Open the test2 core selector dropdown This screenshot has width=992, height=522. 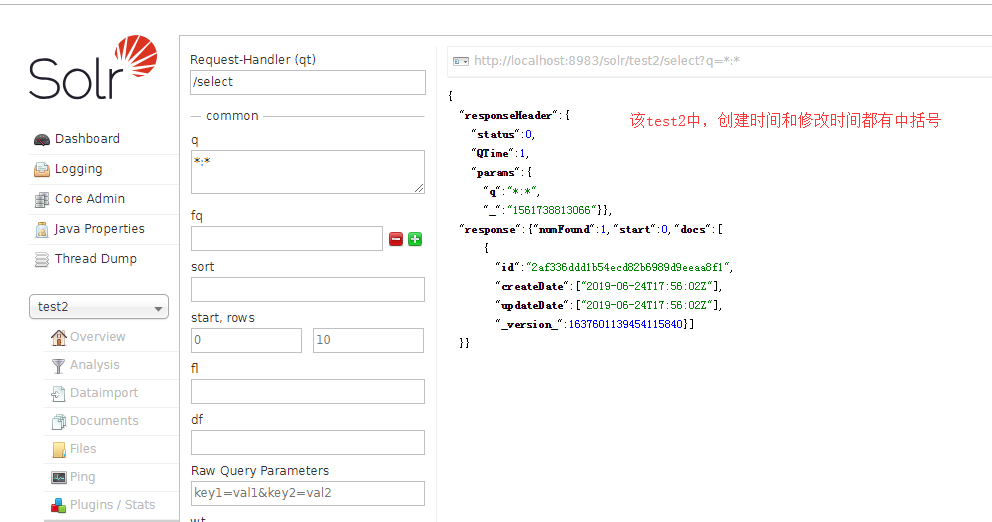[99, 307]
